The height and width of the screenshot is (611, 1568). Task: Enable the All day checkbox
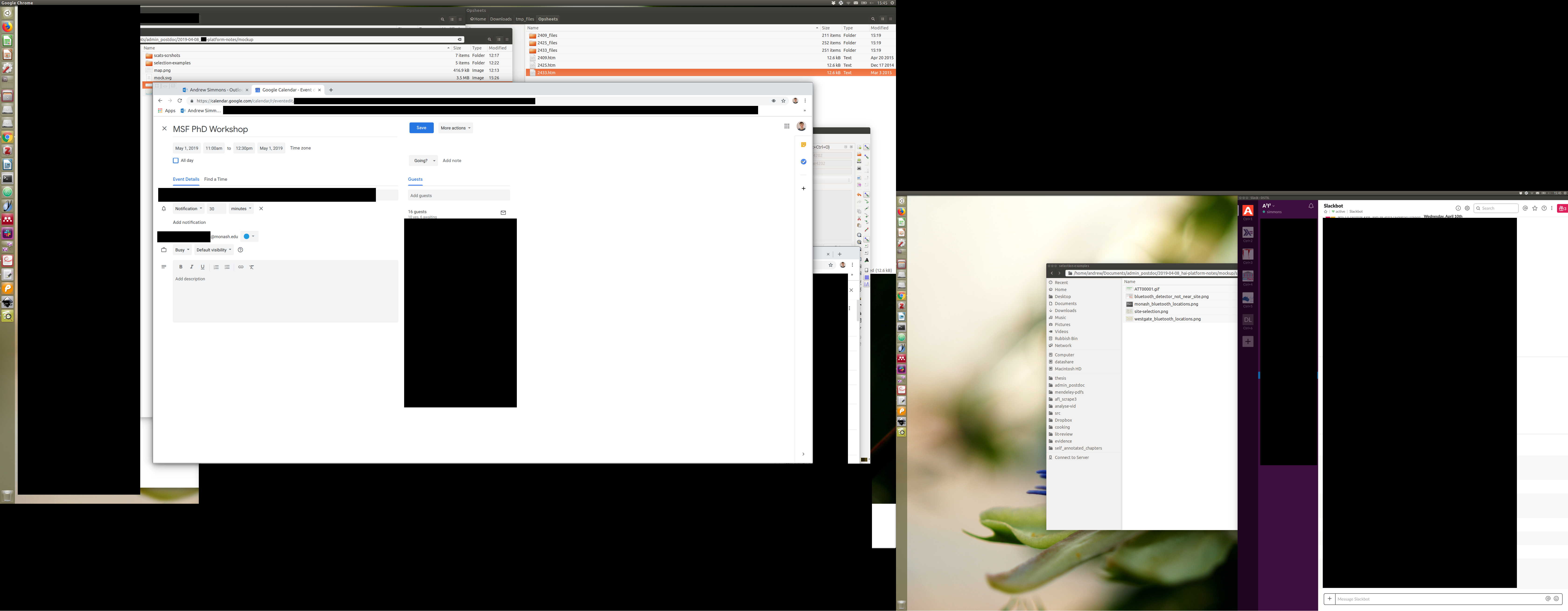point(176,161)
